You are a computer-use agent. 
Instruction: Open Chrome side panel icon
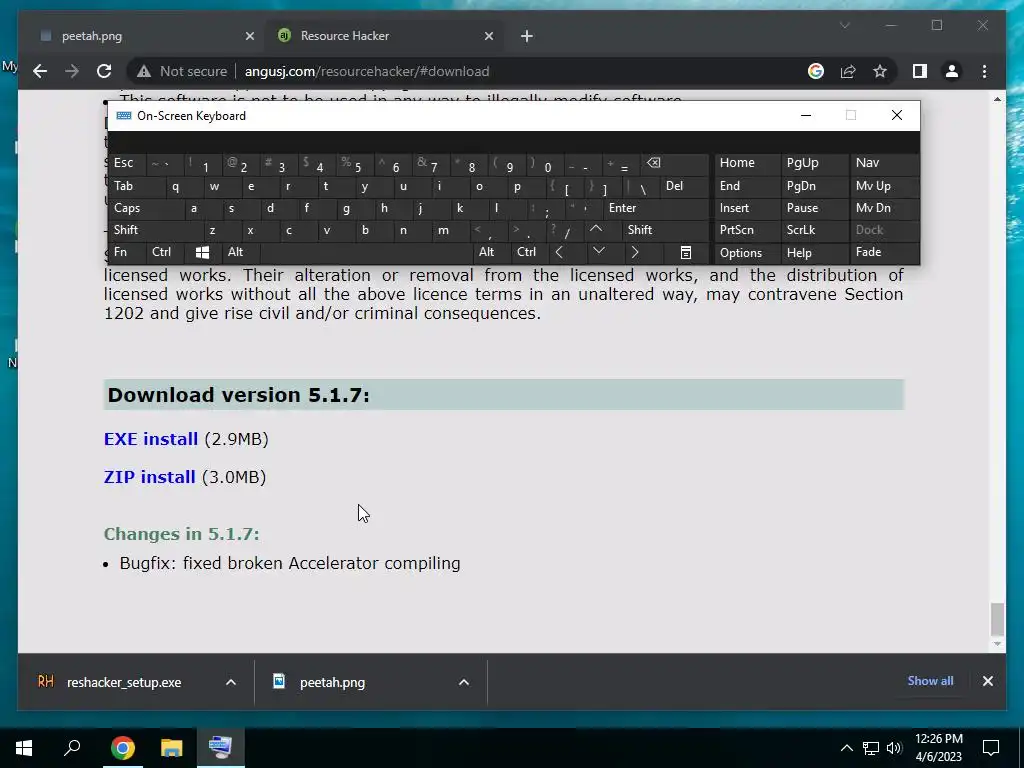920,71
